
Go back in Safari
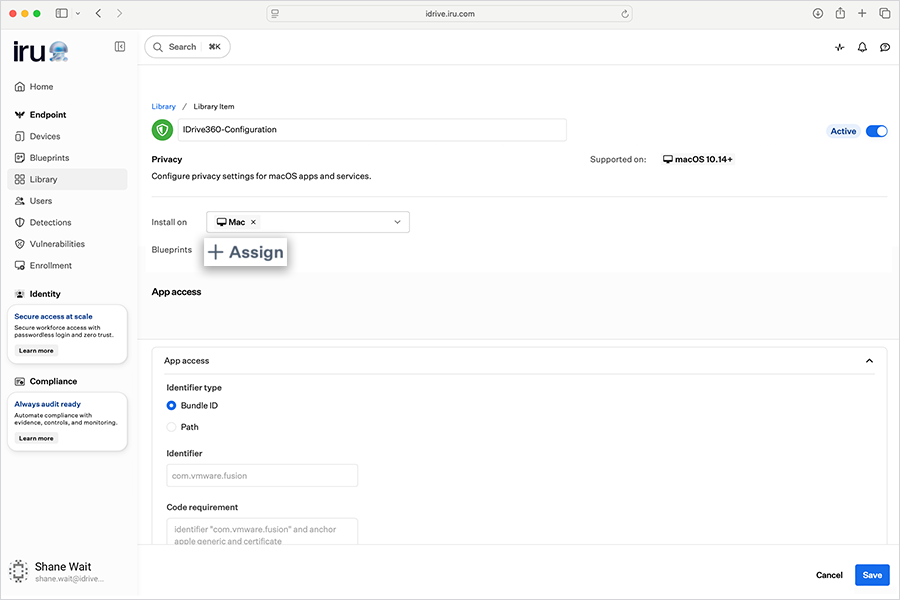[x=99, y=13]
